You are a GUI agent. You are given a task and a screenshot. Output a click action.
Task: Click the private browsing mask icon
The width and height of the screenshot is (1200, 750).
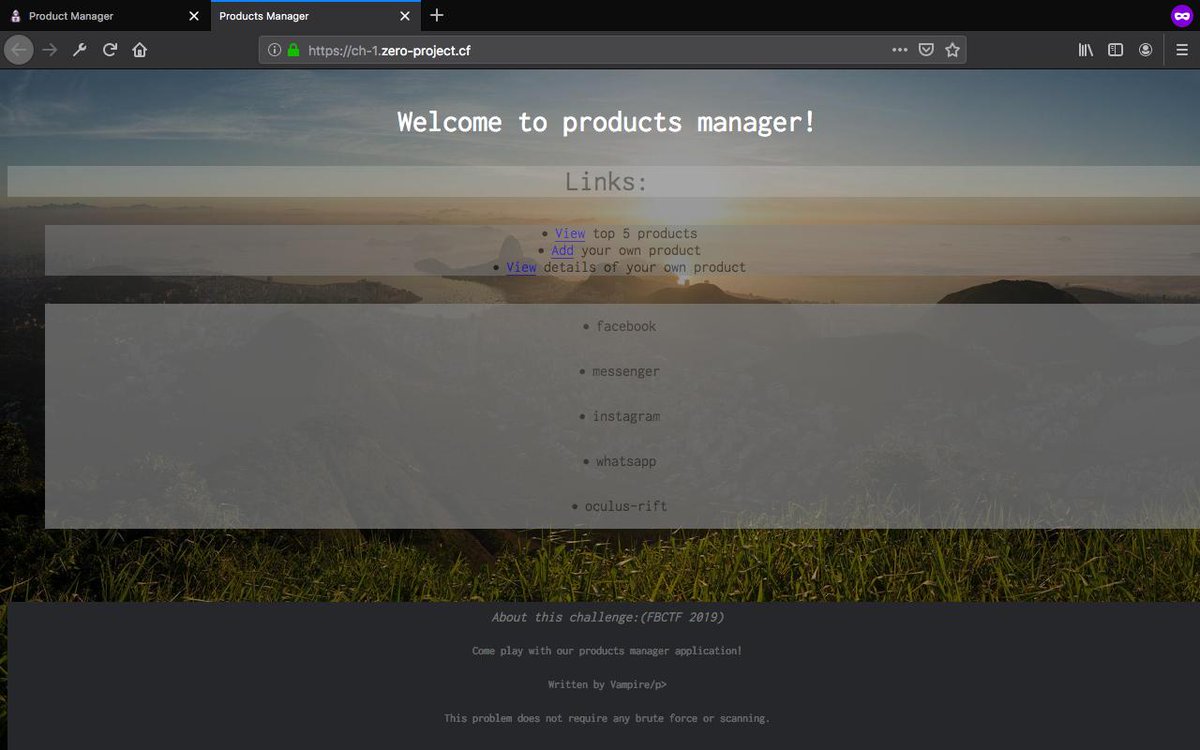pos(1182,16)
